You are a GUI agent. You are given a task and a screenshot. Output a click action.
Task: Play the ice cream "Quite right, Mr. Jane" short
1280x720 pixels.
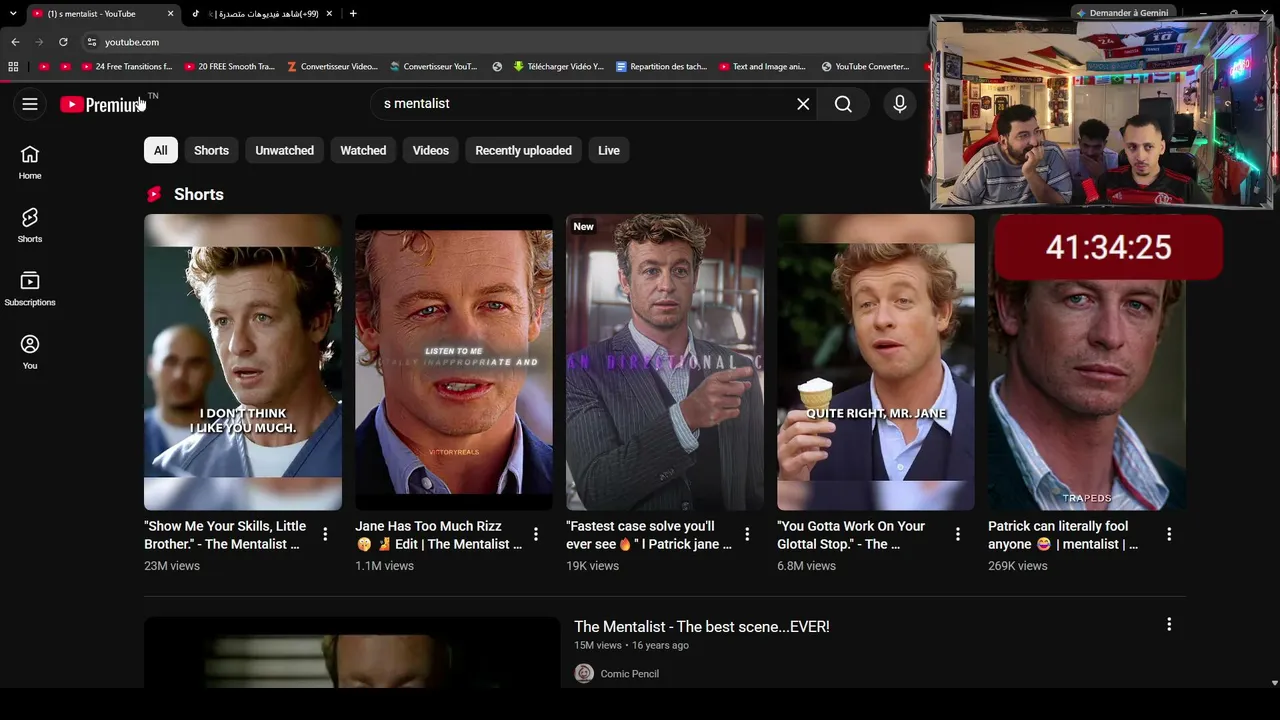pos(876,362)
